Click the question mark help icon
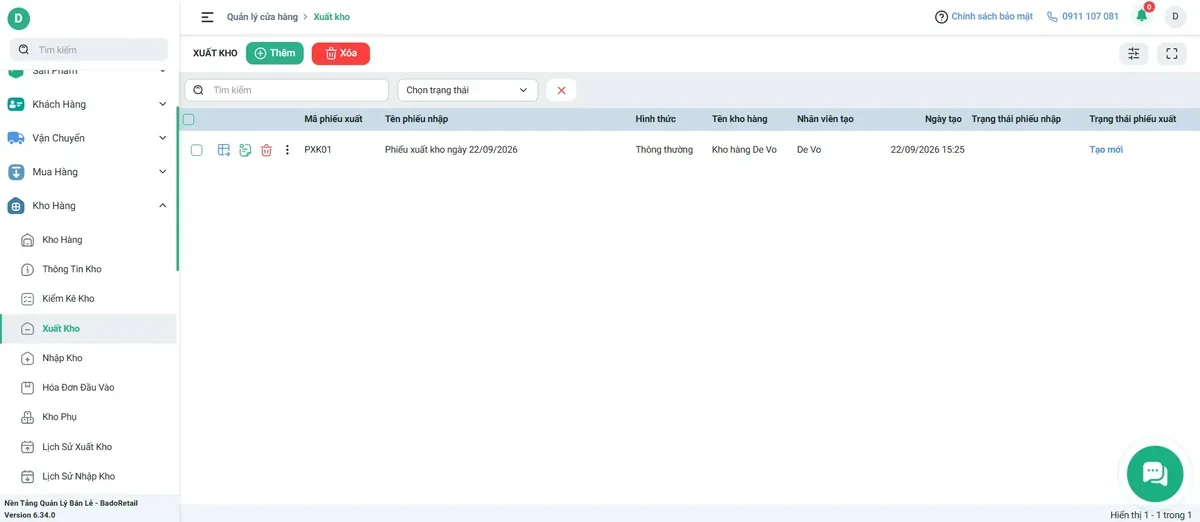The image size is (1200, 522). [941, 17]
